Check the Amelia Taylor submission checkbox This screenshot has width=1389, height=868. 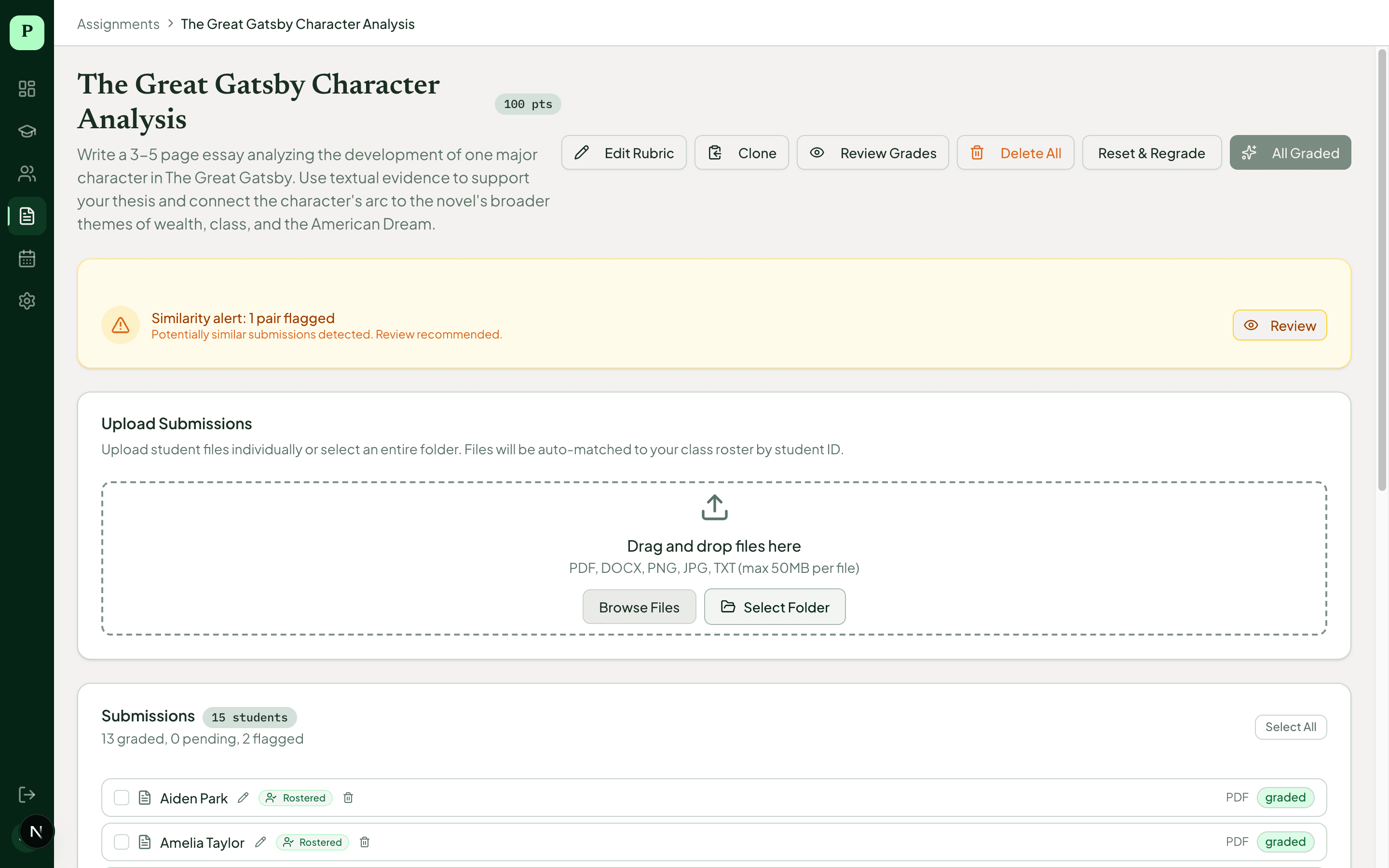122,841
